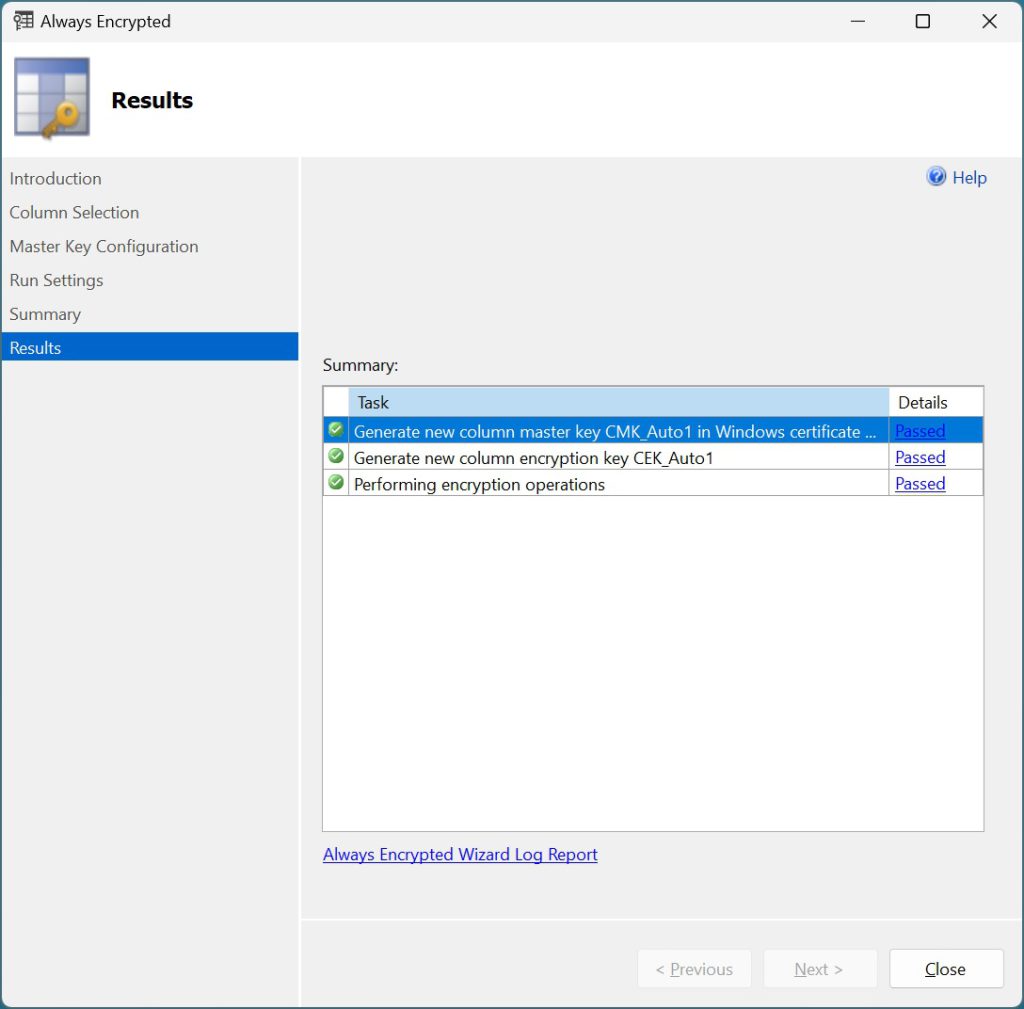This screenshot has height=1009, width=1024.
Task: Click the Details column header
Action: tap(935, 402)
